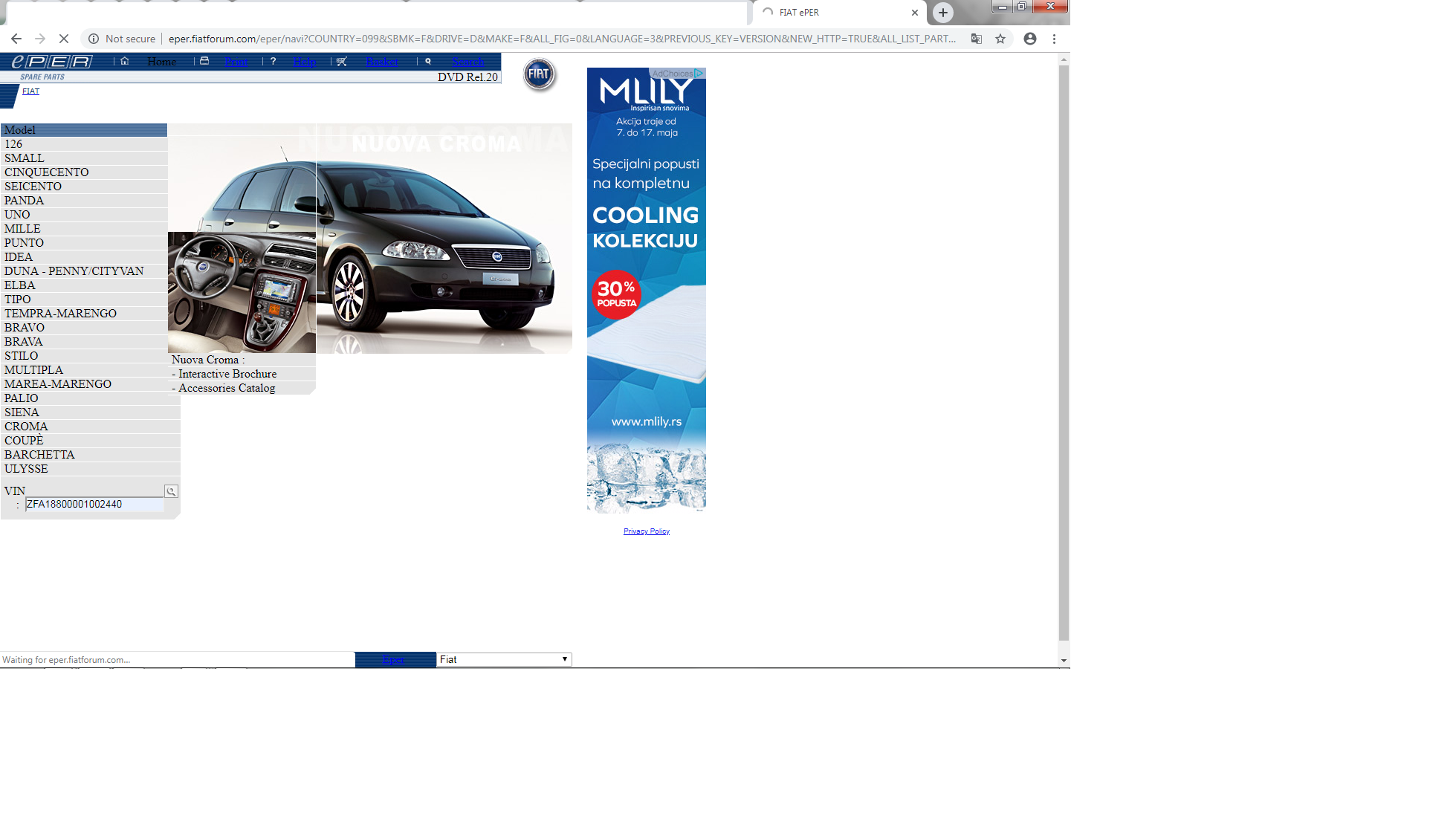The width and height of the screenshot is (1456, 819).
Task: Click the question mark Help icon
Action: tap(274, 61)
